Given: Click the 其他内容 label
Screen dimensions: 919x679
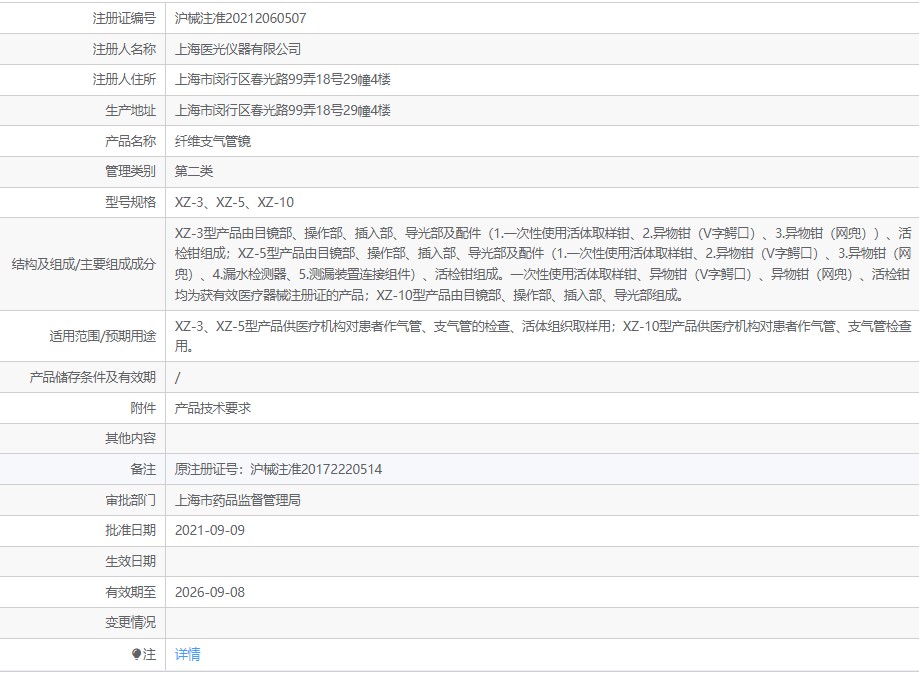Looking at the screenshot, I should pyautogui.click(x=131, y=439).
